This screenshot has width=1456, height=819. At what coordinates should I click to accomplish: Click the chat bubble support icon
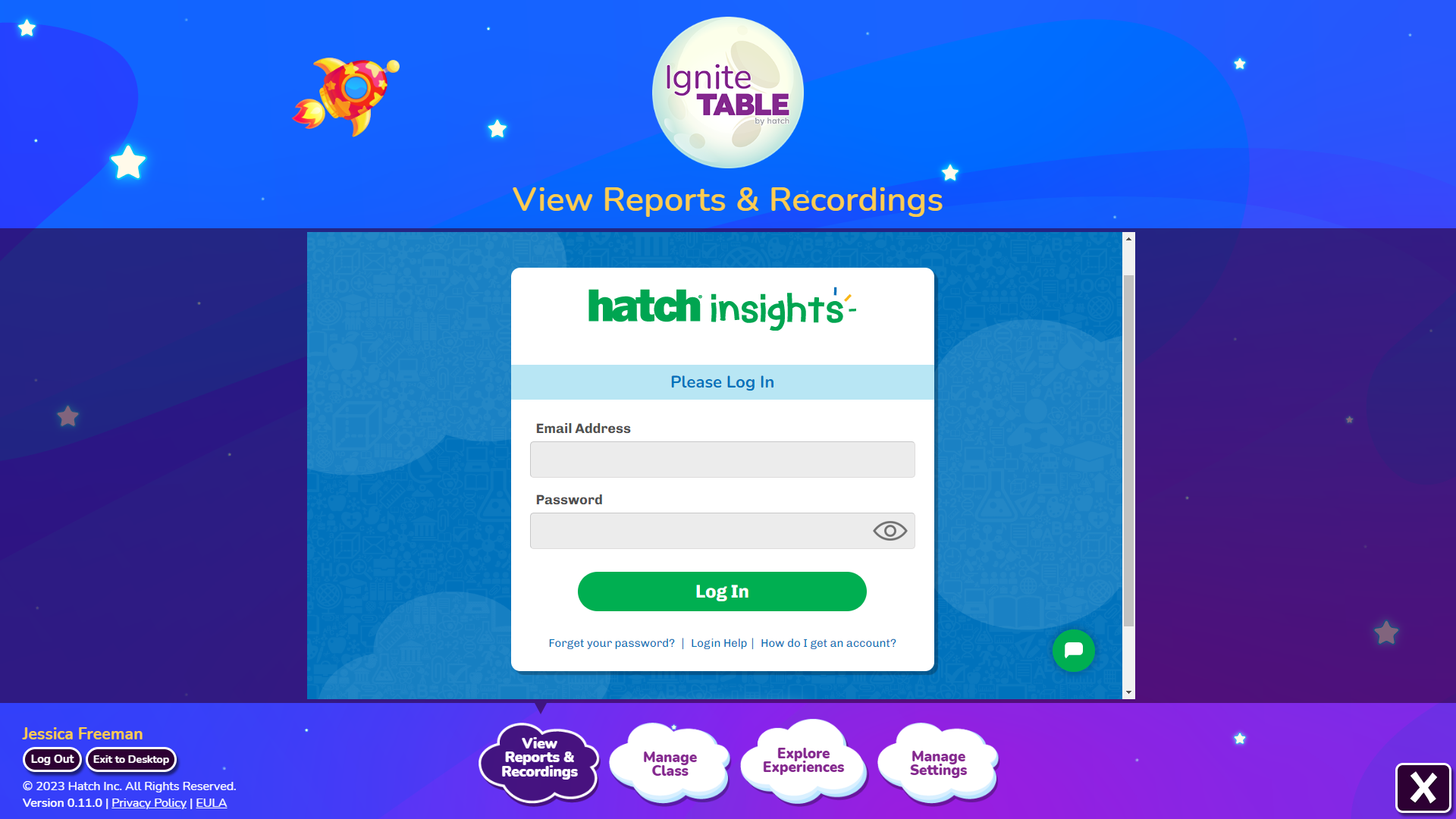[1073, 650]
